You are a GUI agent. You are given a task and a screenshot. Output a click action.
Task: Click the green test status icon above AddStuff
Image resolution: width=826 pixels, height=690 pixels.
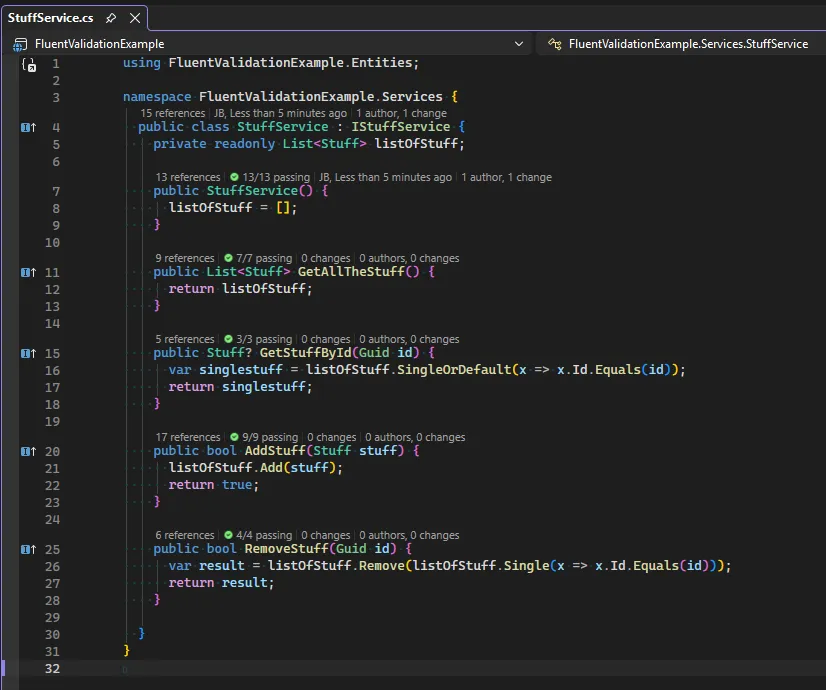233,437
